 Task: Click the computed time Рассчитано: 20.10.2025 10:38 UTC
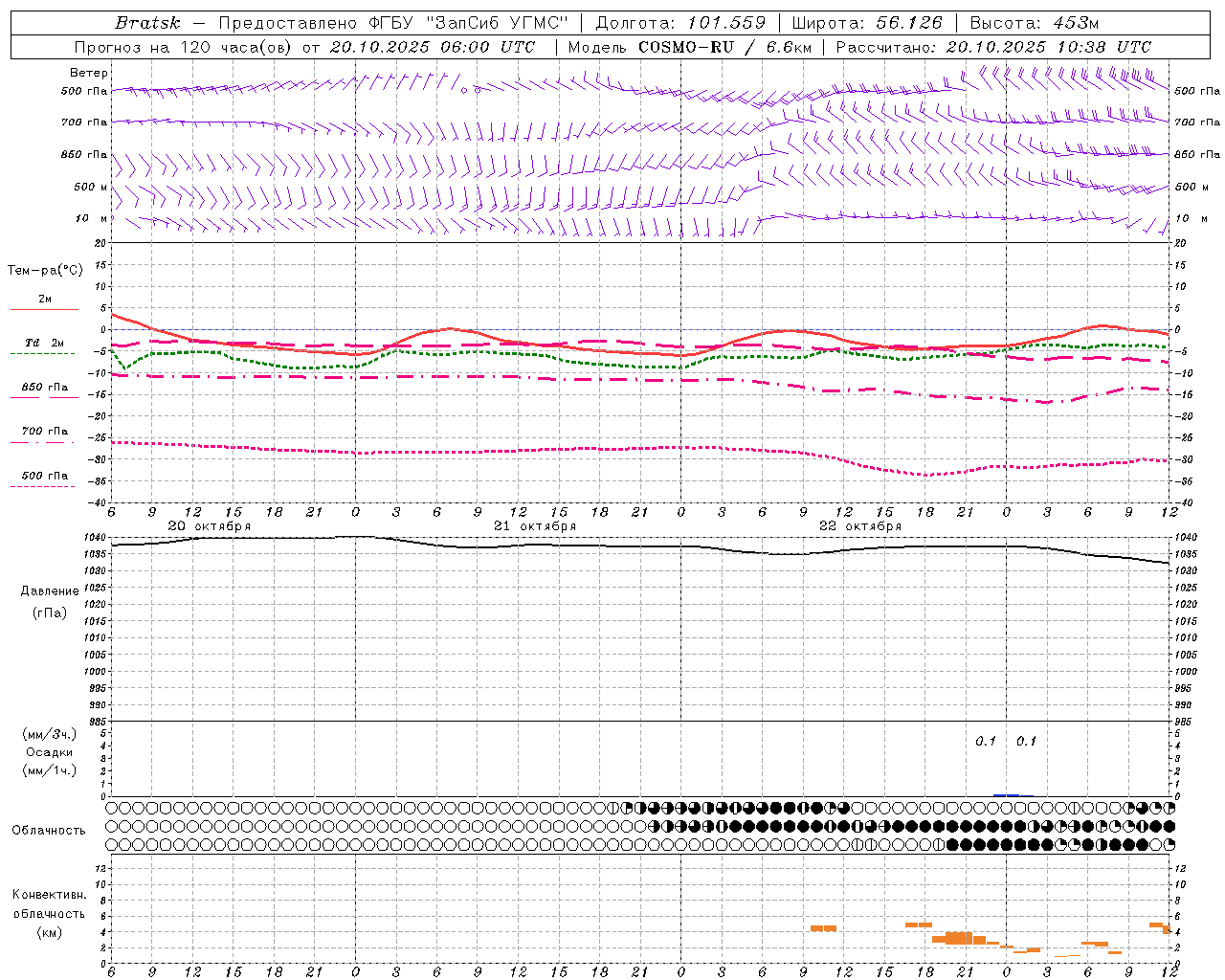tap(993, 47)
